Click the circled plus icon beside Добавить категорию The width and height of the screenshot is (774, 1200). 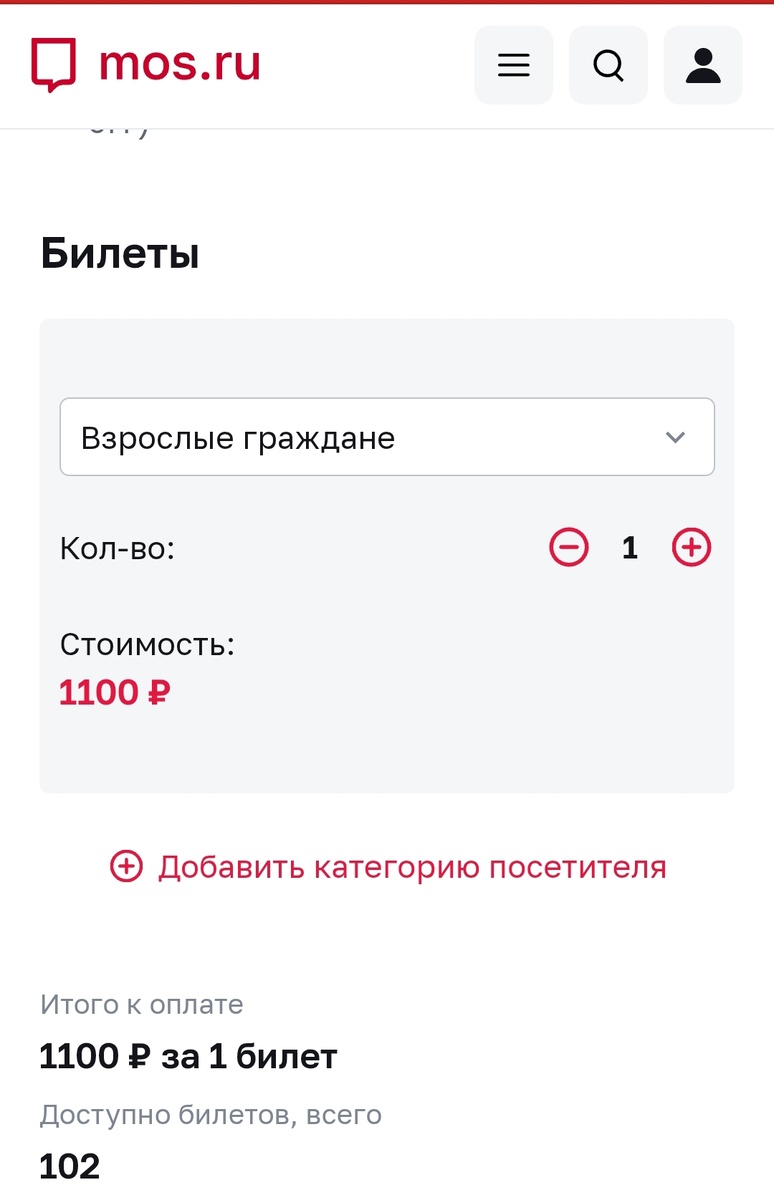pyautogui.click(x=126, y=867)
